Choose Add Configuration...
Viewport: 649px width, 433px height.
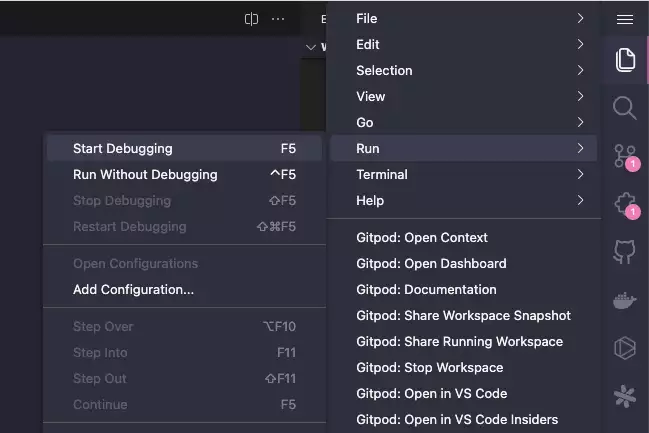tap(184, 289)
